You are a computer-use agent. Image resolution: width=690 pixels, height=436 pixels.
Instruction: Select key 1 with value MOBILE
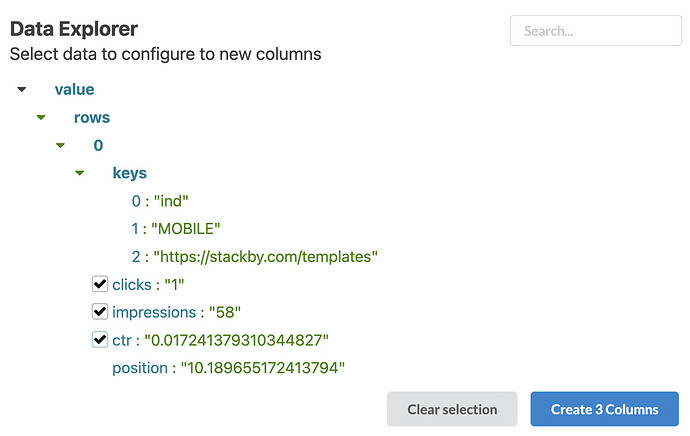(176, 229)
